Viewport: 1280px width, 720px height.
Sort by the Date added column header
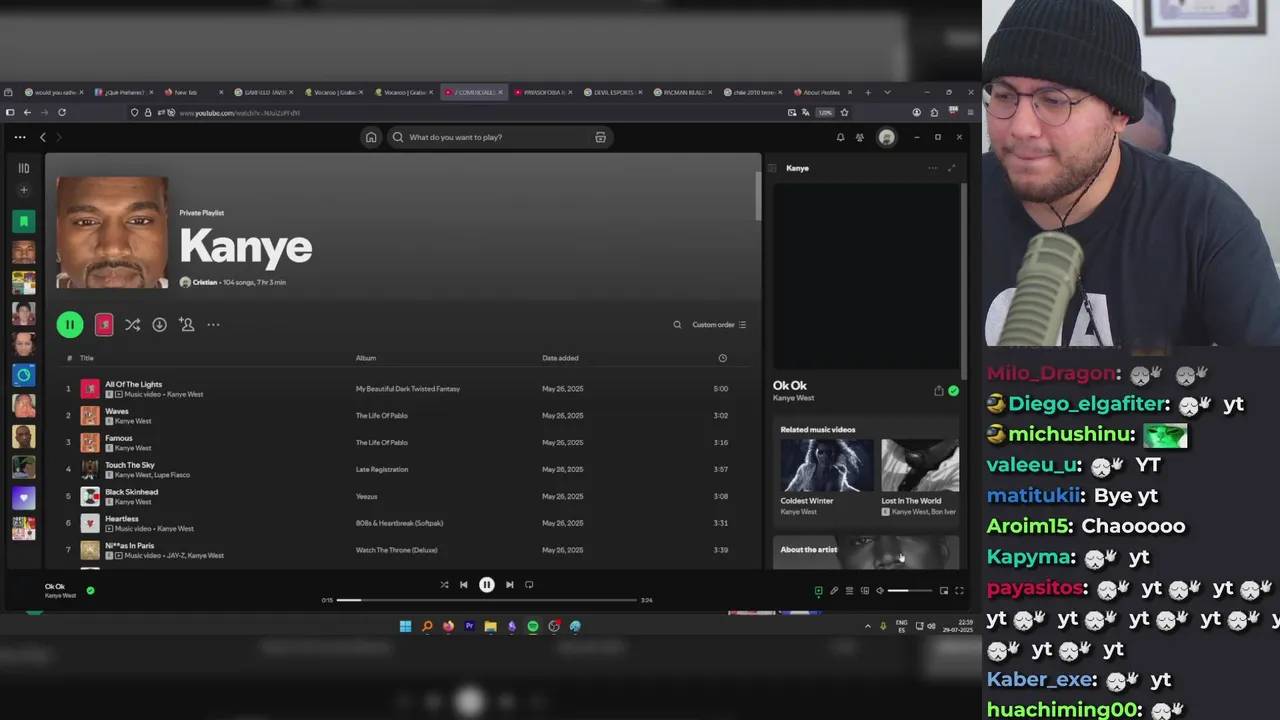(560, 358)
